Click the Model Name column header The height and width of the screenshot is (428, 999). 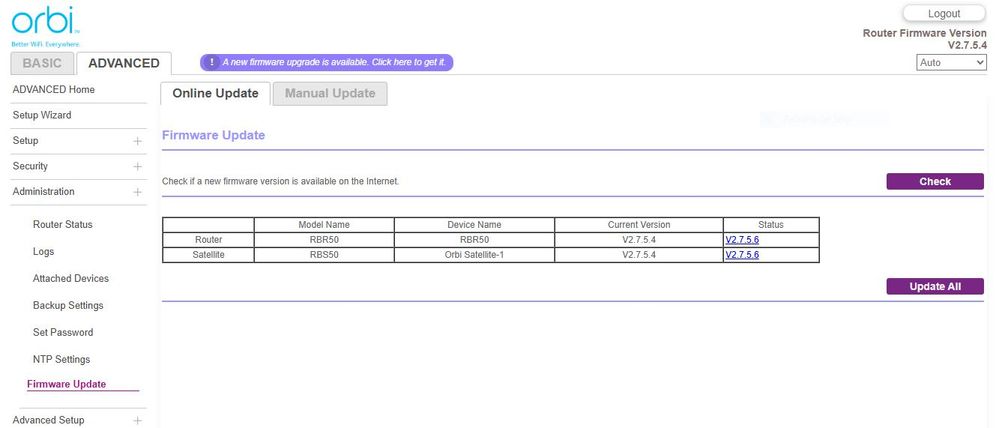point(324,225)
